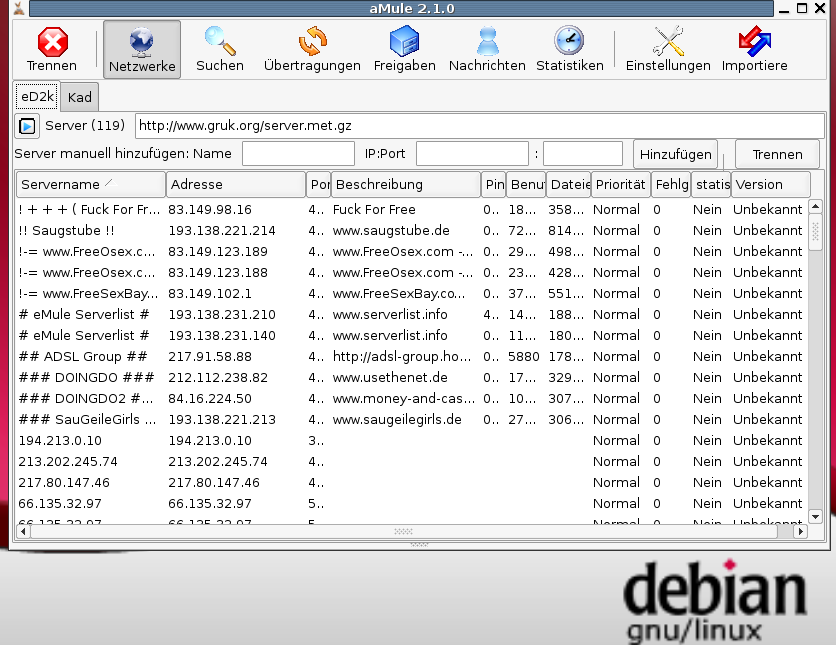Sort by Version column header
836x645 pixels.
[x=771, y=184]
